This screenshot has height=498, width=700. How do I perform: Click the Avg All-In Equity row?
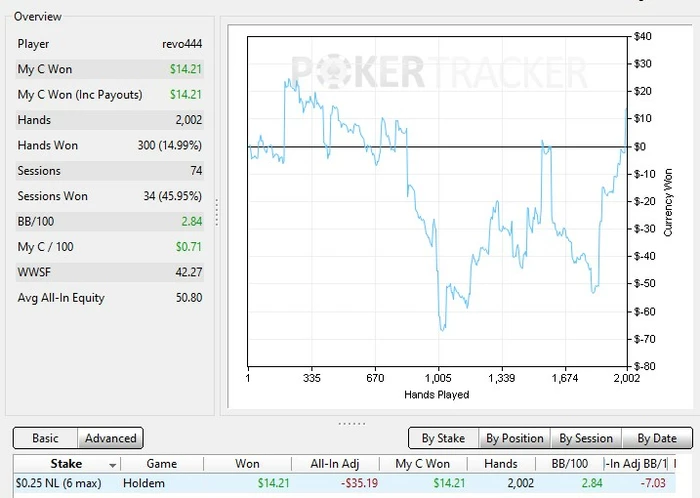click(x=110, y=298)
